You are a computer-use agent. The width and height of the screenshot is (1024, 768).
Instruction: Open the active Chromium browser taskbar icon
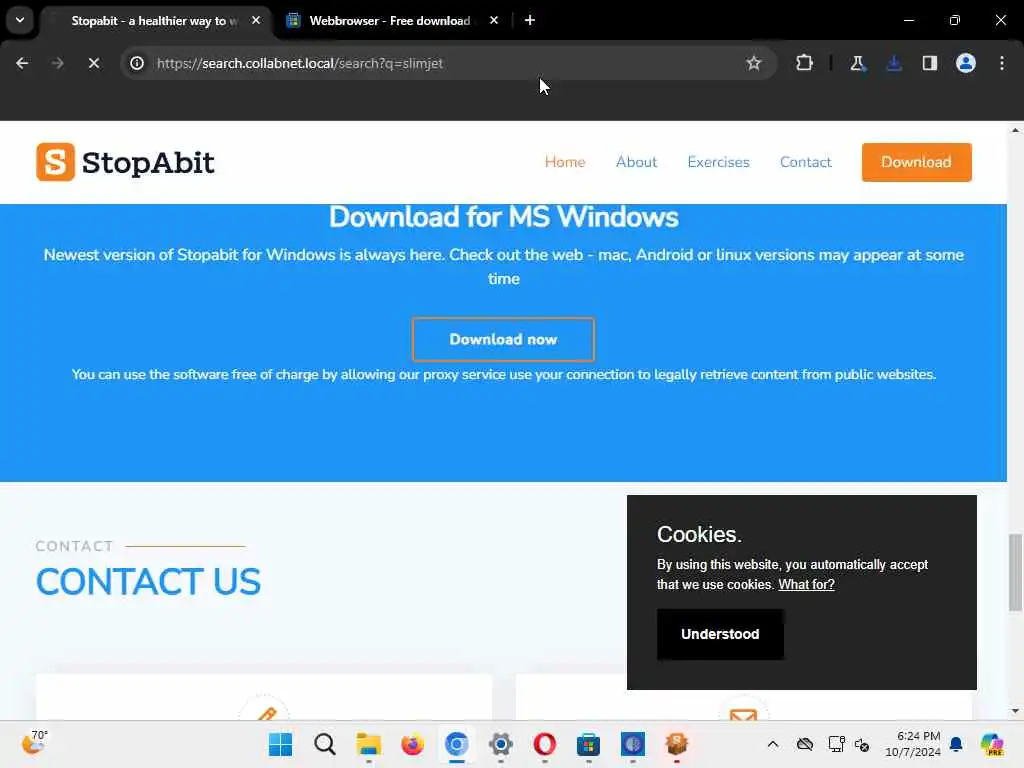(x=456, y=744)
